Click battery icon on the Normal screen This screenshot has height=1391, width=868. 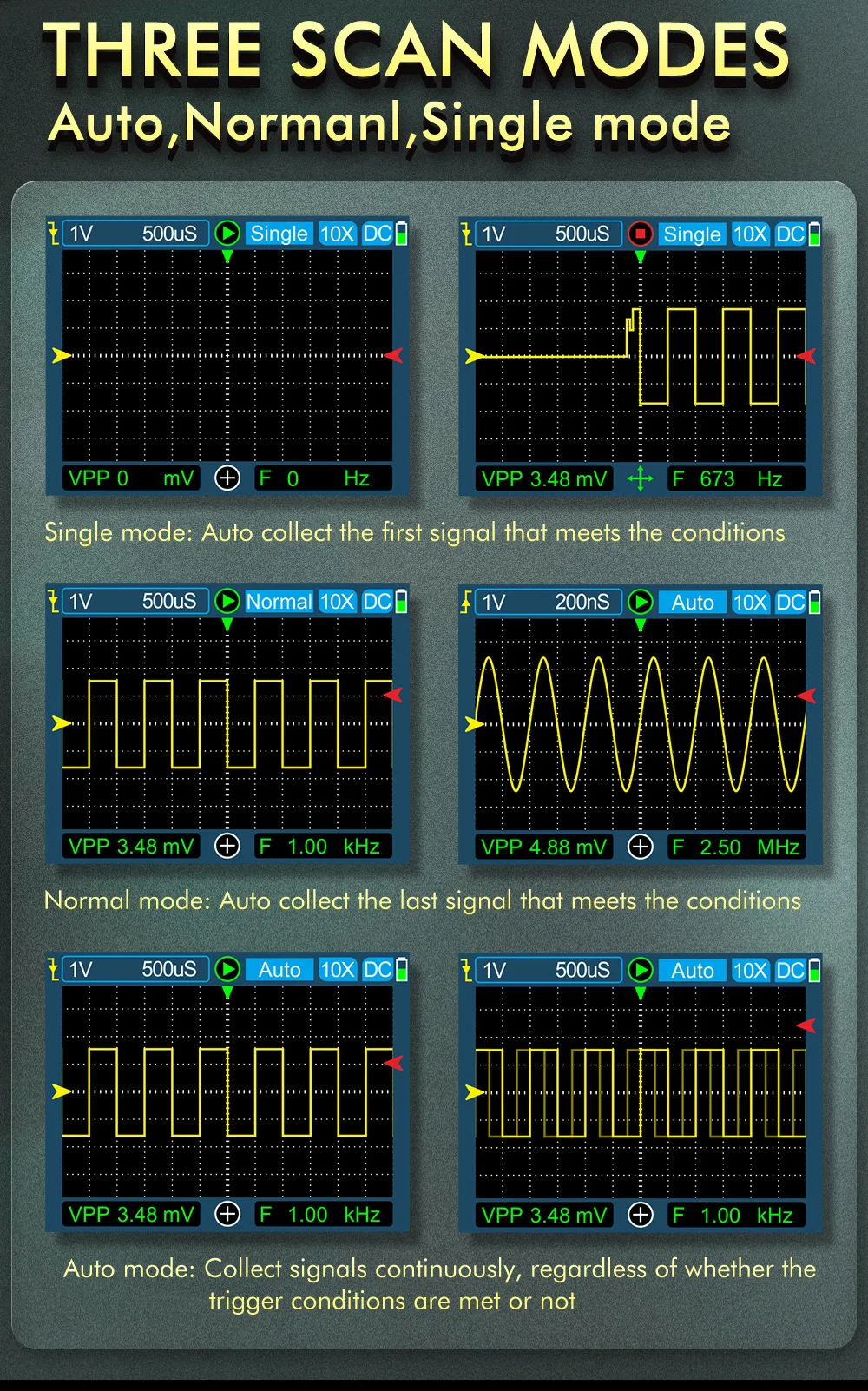tap(401, 601)
